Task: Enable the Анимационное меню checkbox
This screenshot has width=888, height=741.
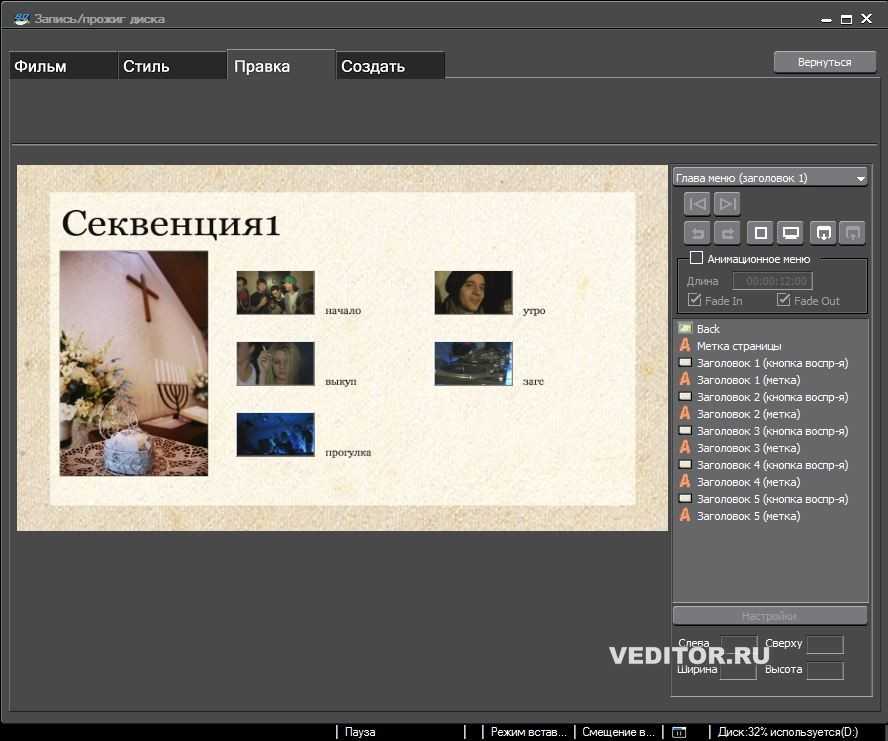Action: 696,259
